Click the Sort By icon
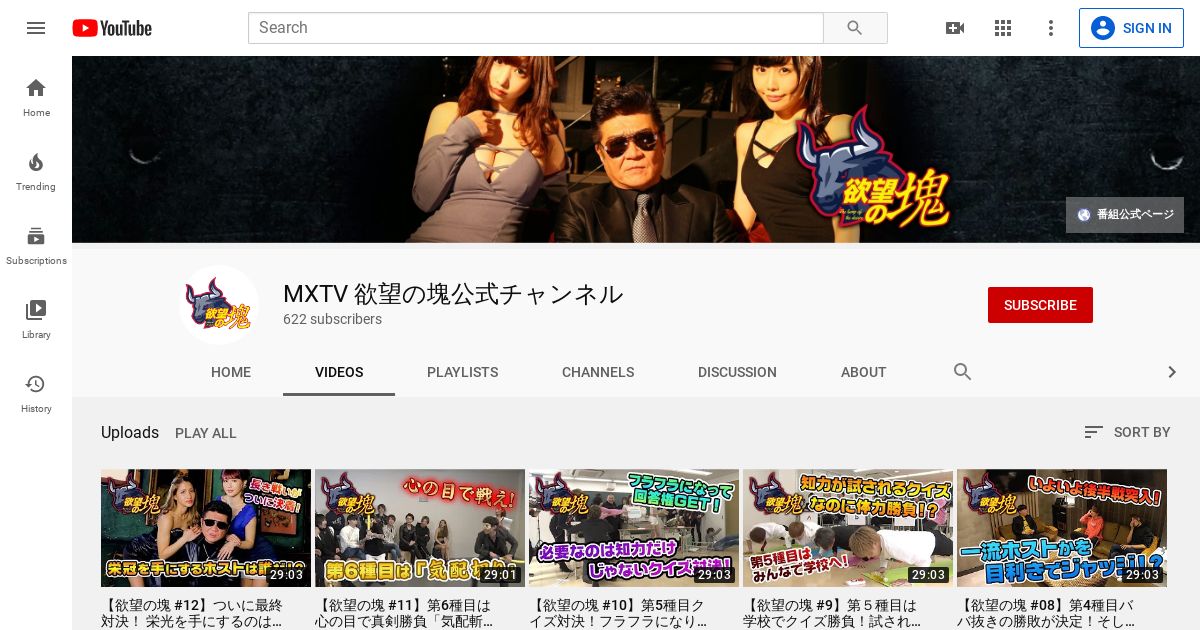This screenshot has width=1200, height=630. (1094, 432)
